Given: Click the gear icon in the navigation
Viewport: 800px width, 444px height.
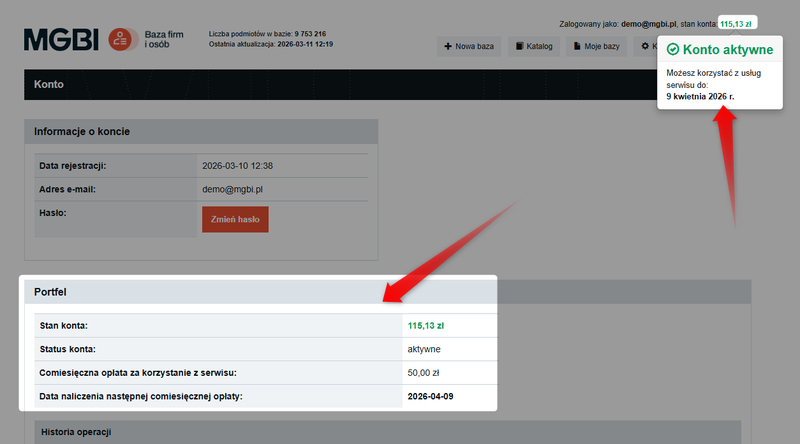Looking at the screenshot, I should tap(644, 46).
